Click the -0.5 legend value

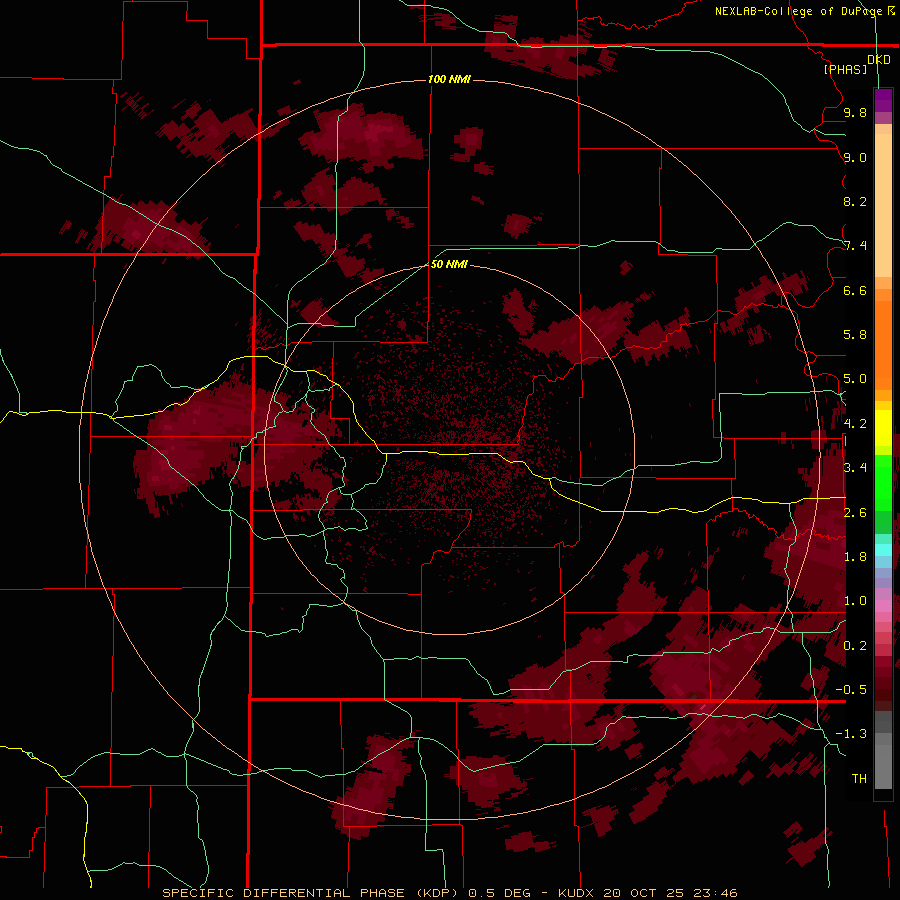851,690
